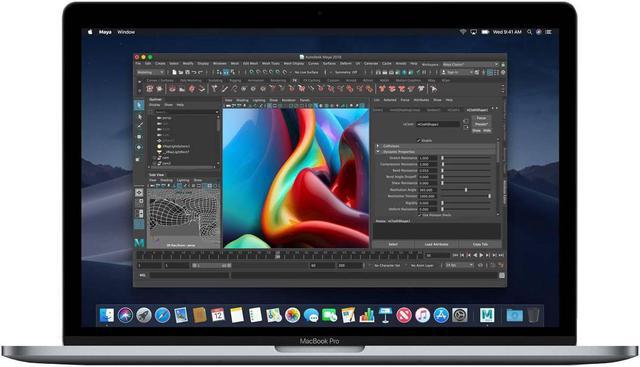Screen dimensions: 640x367
Task: Open the Modeling menu set dropdown
Action: coord(150,72)
